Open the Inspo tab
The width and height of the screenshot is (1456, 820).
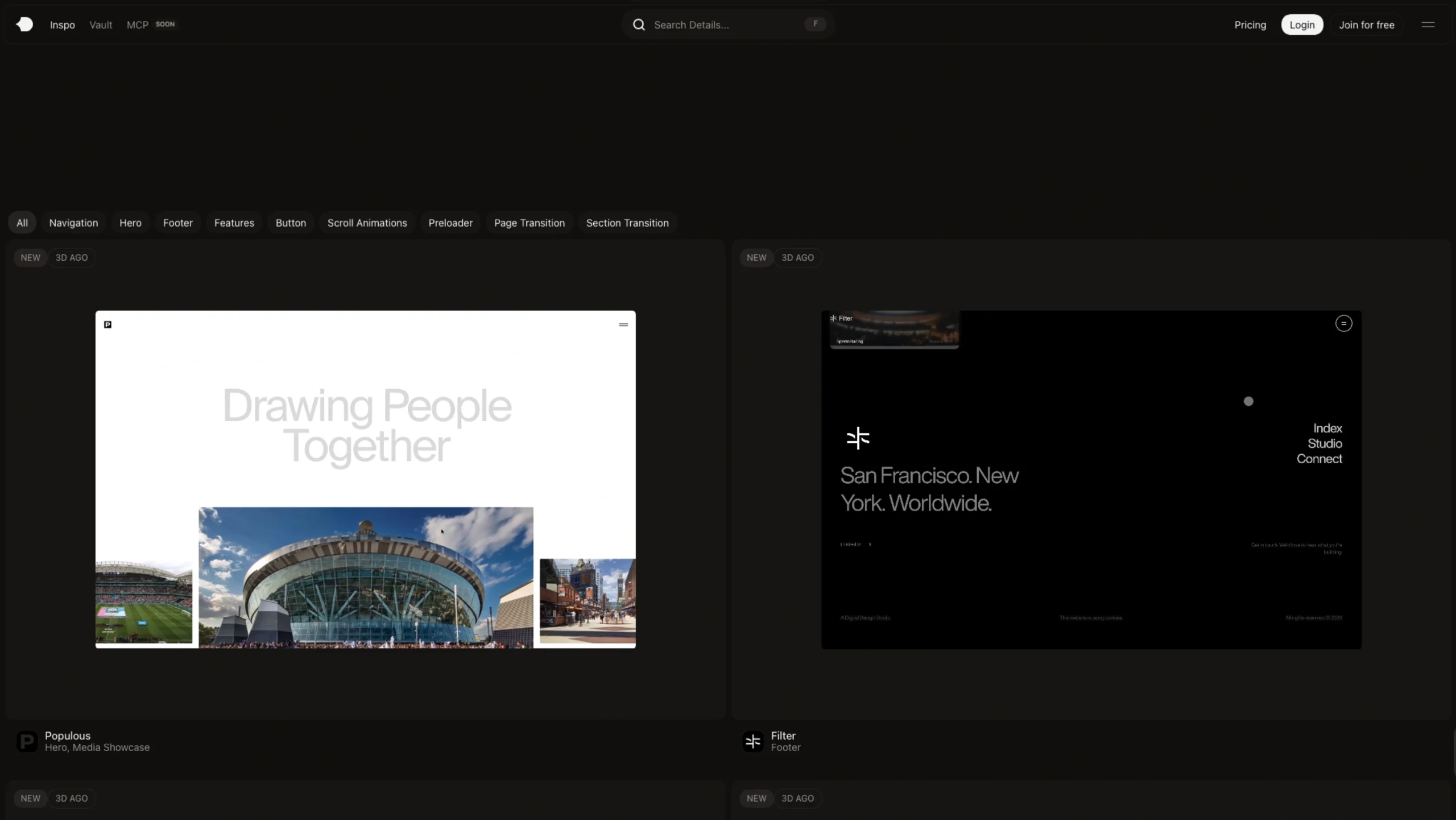coord(63,25)
